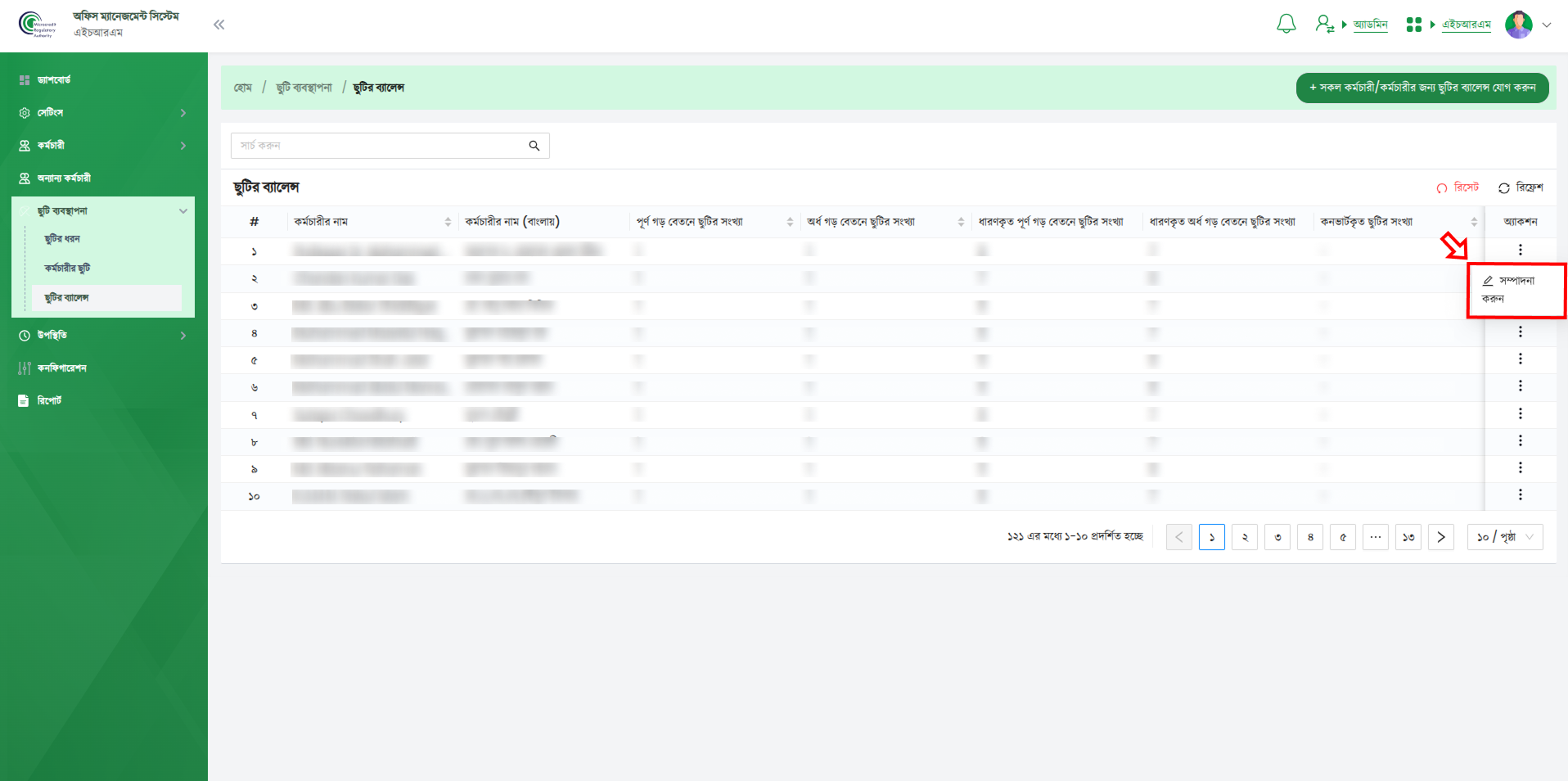Click the user profile avatar
Screen dimensions: 1568x781
[1518, 25]
